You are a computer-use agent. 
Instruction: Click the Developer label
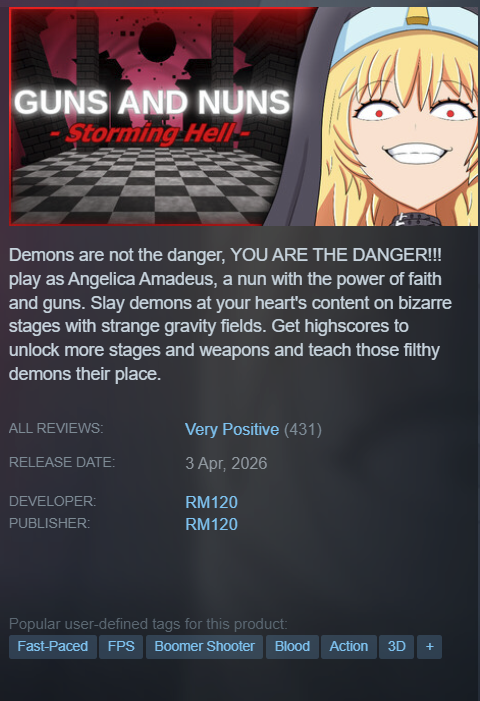coord(53,501)
